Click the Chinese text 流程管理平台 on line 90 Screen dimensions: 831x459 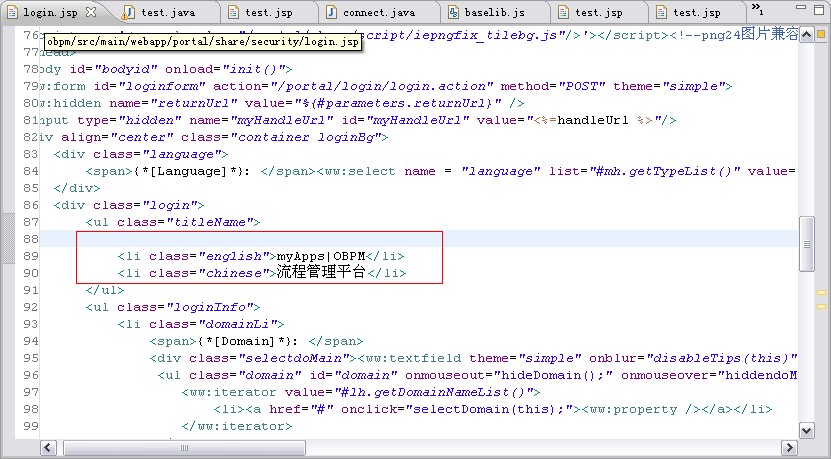pos(321,273)
